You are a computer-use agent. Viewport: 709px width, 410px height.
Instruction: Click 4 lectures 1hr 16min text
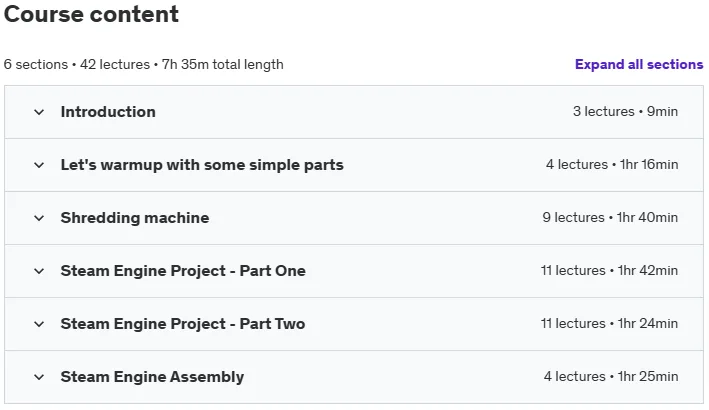pos(612,165)
